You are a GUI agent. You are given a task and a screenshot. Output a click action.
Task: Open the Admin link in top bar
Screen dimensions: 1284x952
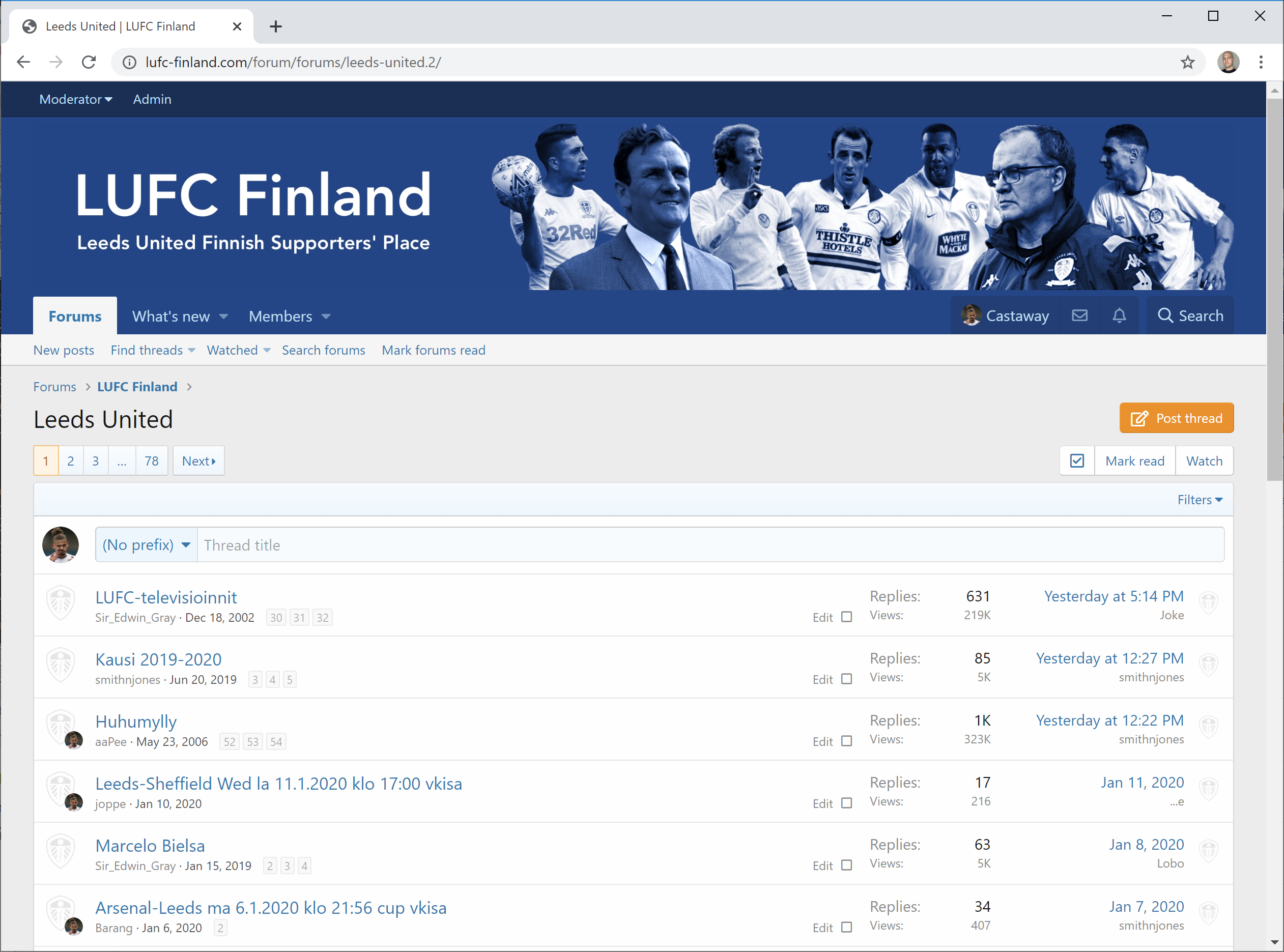[x=152, y=99]
